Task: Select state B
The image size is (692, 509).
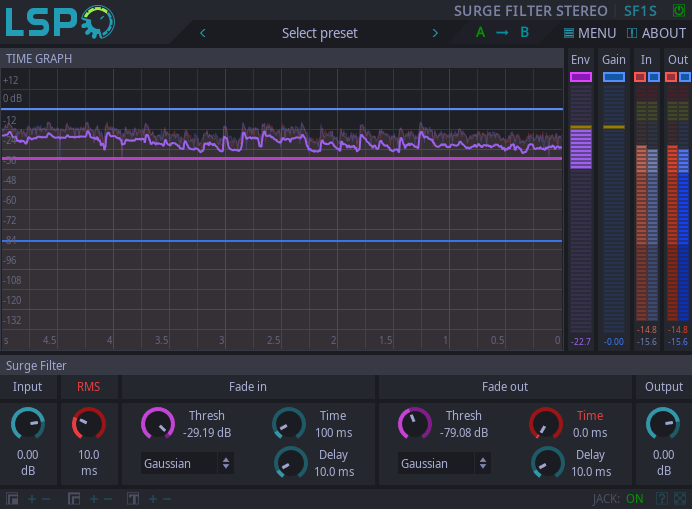Action: pyautogui.click(x=524, y=32)
